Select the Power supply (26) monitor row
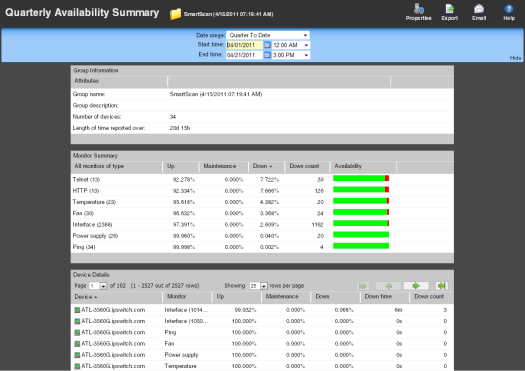 tap(262, 236)
